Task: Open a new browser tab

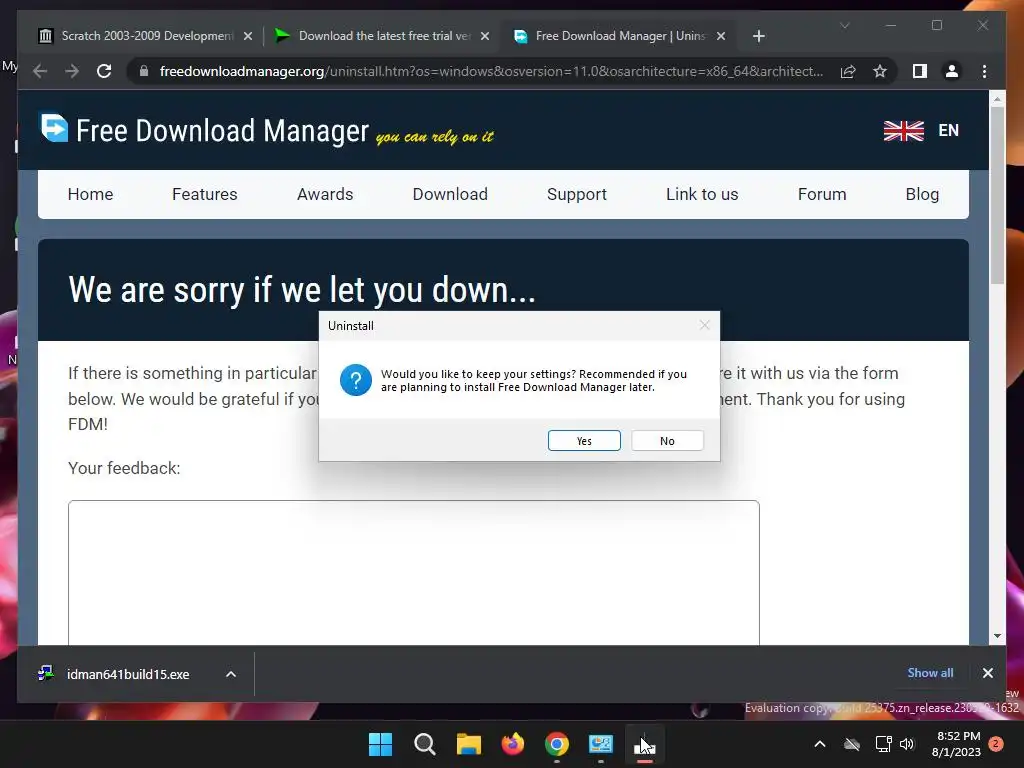Action: (x=758, y=37)
